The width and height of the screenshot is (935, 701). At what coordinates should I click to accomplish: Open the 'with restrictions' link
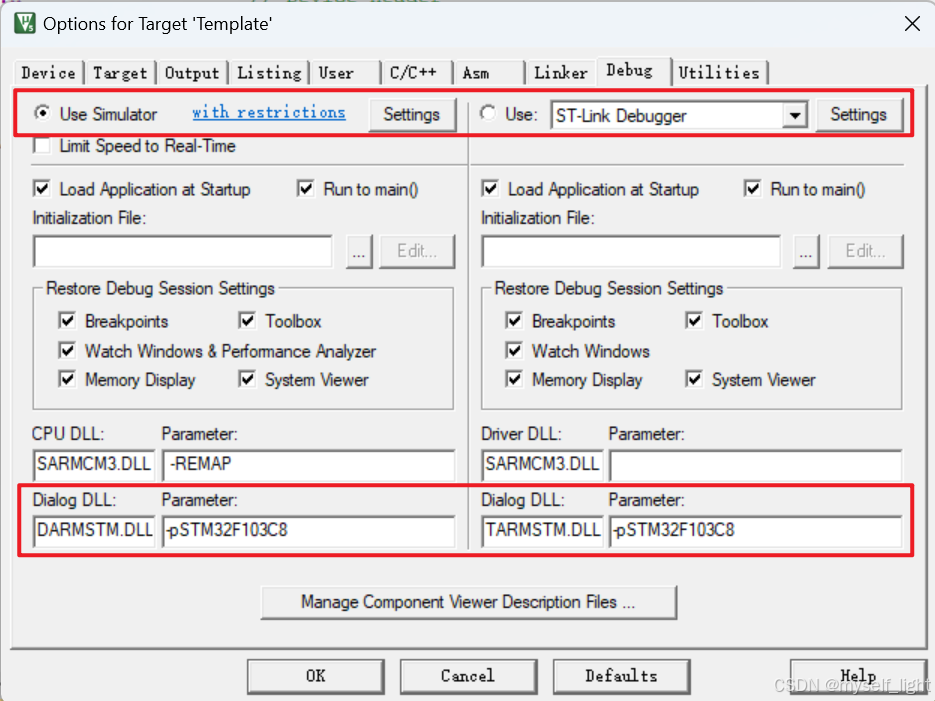click(x=268, y=112)
